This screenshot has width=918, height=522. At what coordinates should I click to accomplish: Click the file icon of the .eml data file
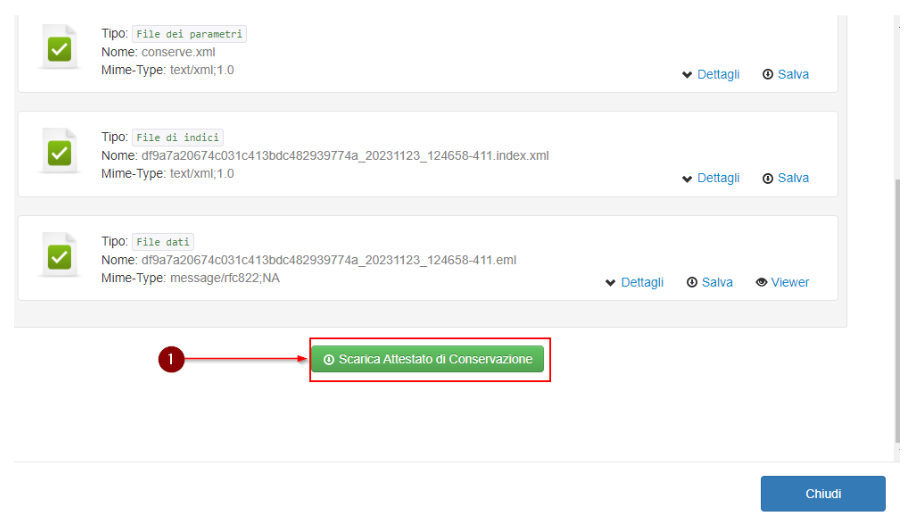pos(59,256)
